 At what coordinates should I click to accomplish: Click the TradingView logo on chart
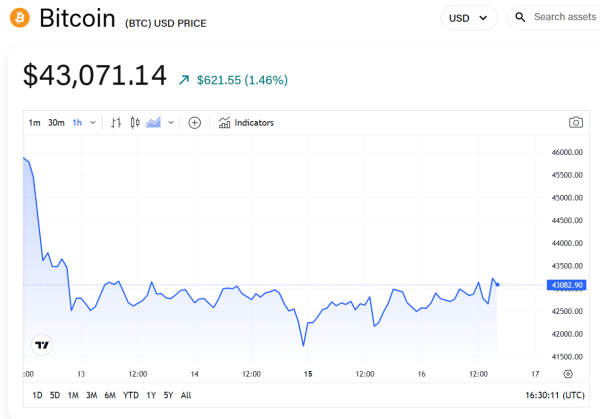[42, 346]
